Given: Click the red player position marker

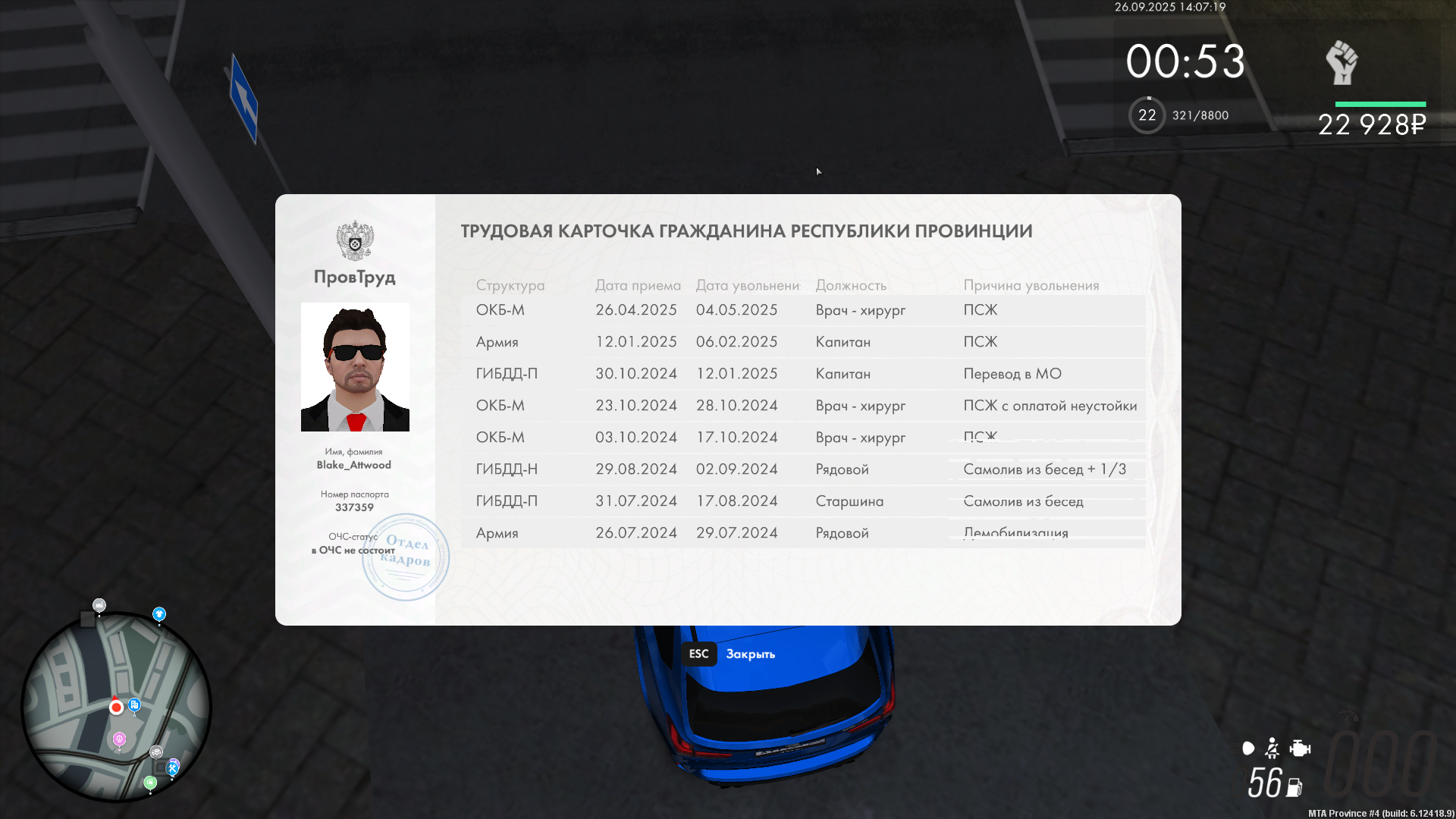Looking at the screenshot, I should point(116,707).
